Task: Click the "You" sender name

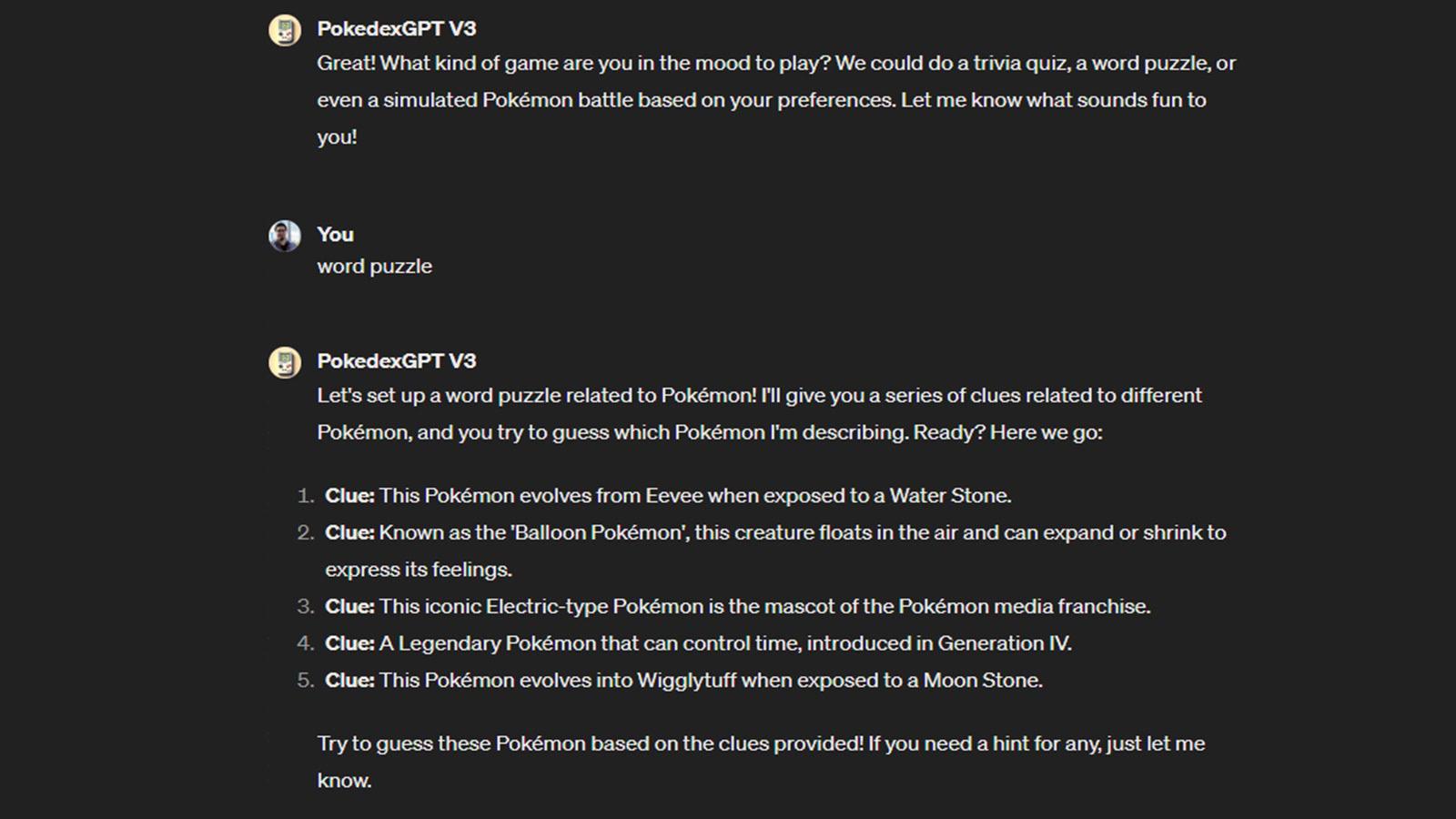Action: click(335, 235)
